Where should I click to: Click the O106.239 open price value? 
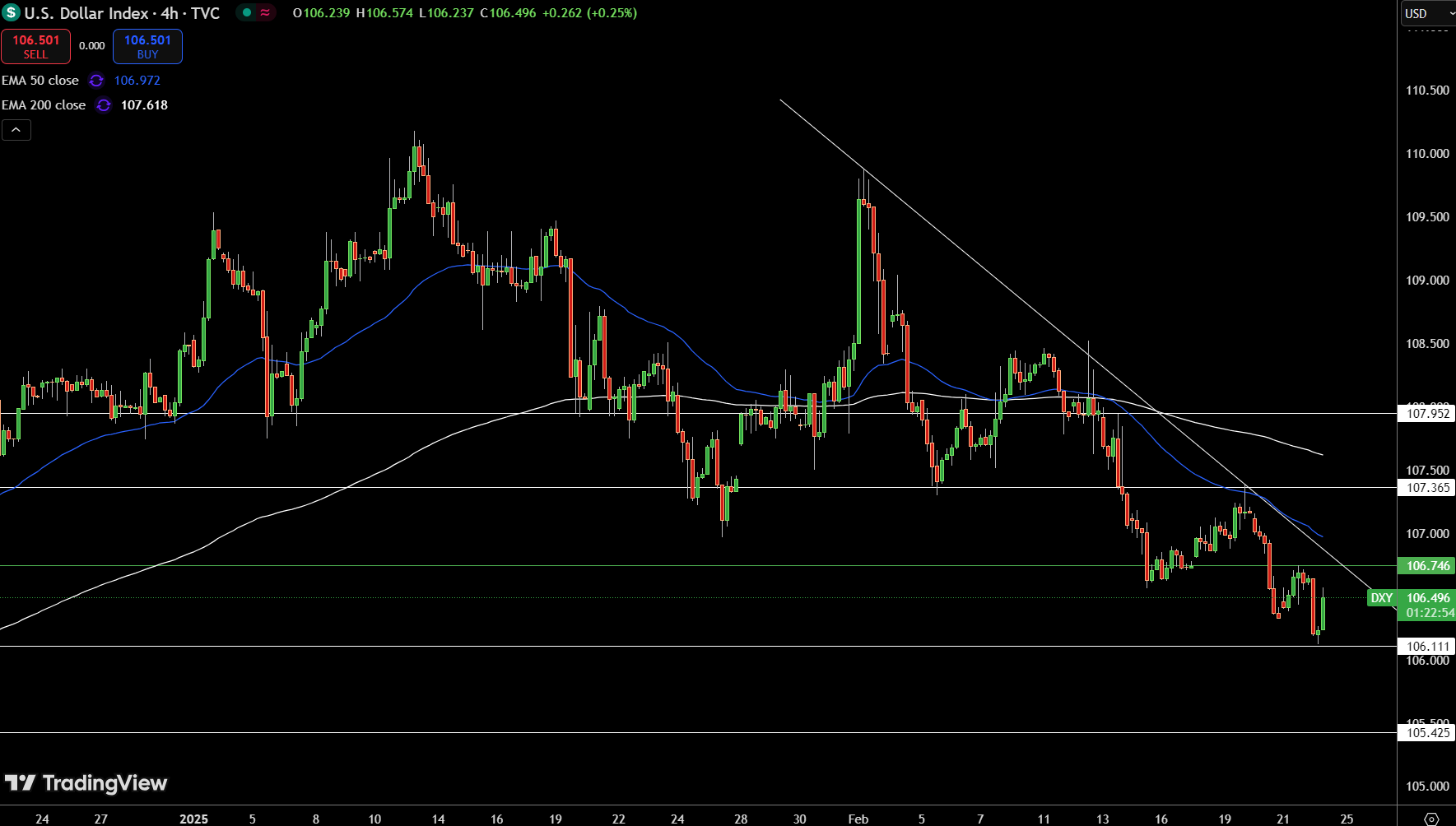click(x=322, y=13)
